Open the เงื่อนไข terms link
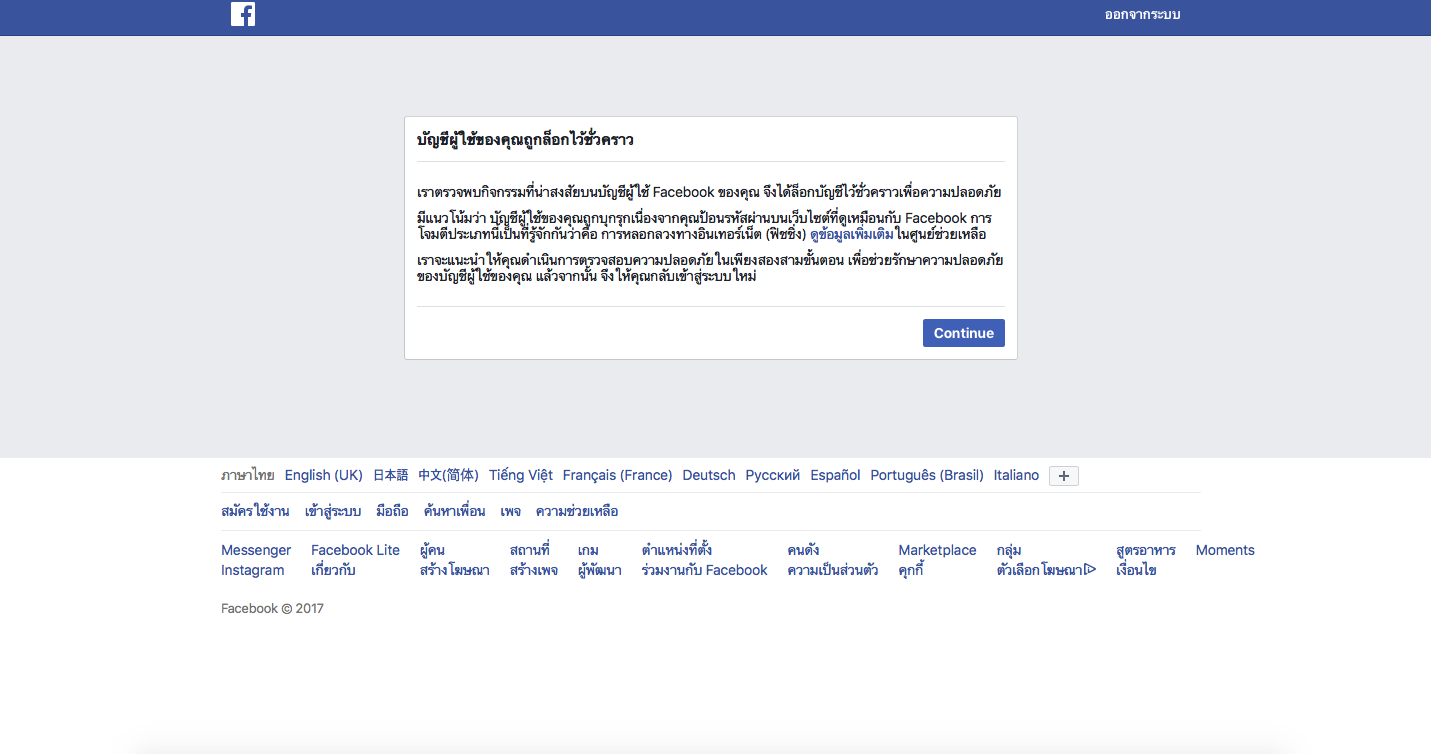Image resolution: width=1431 pixels, height=754 pixels. point(1136,570)
